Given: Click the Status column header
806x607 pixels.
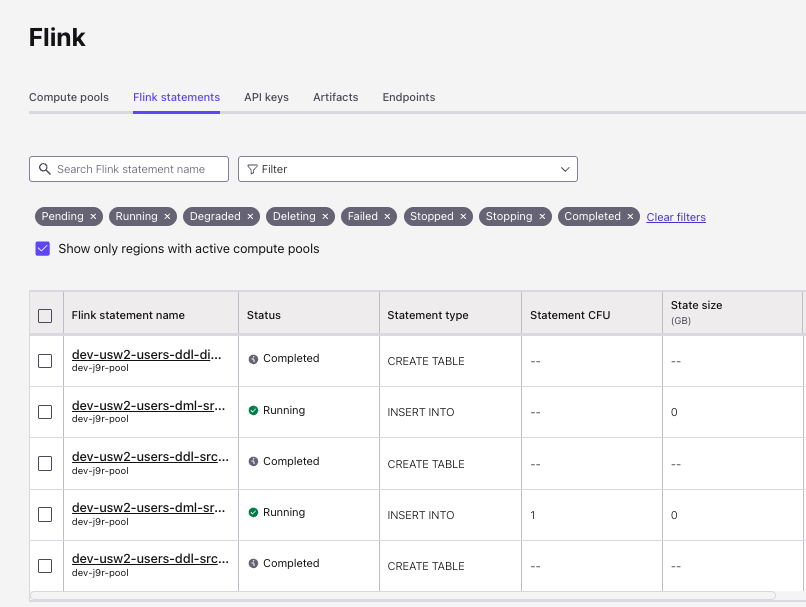Looking at the screenshot, I should click(309, 313).
